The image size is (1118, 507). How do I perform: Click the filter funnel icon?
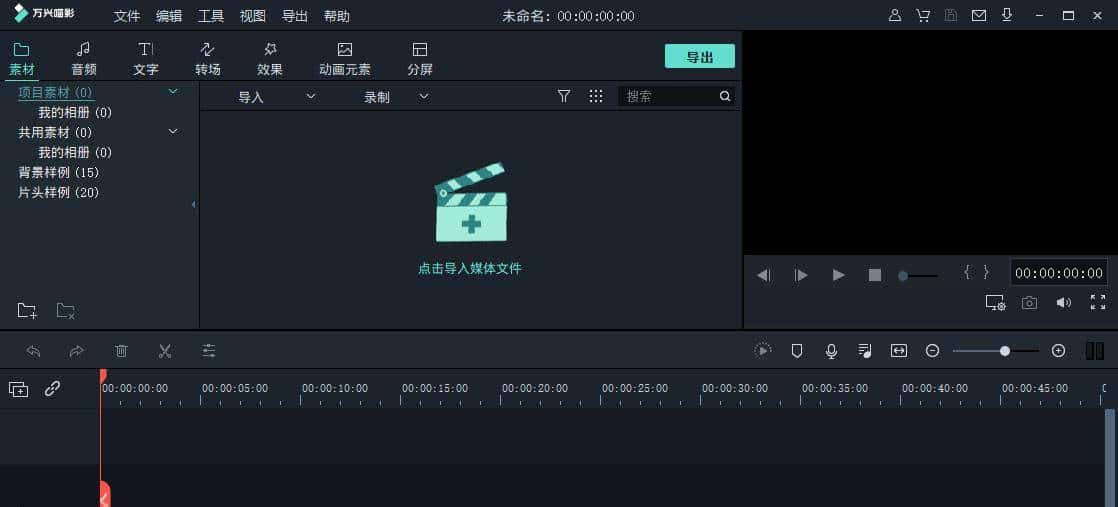(564, 96)
